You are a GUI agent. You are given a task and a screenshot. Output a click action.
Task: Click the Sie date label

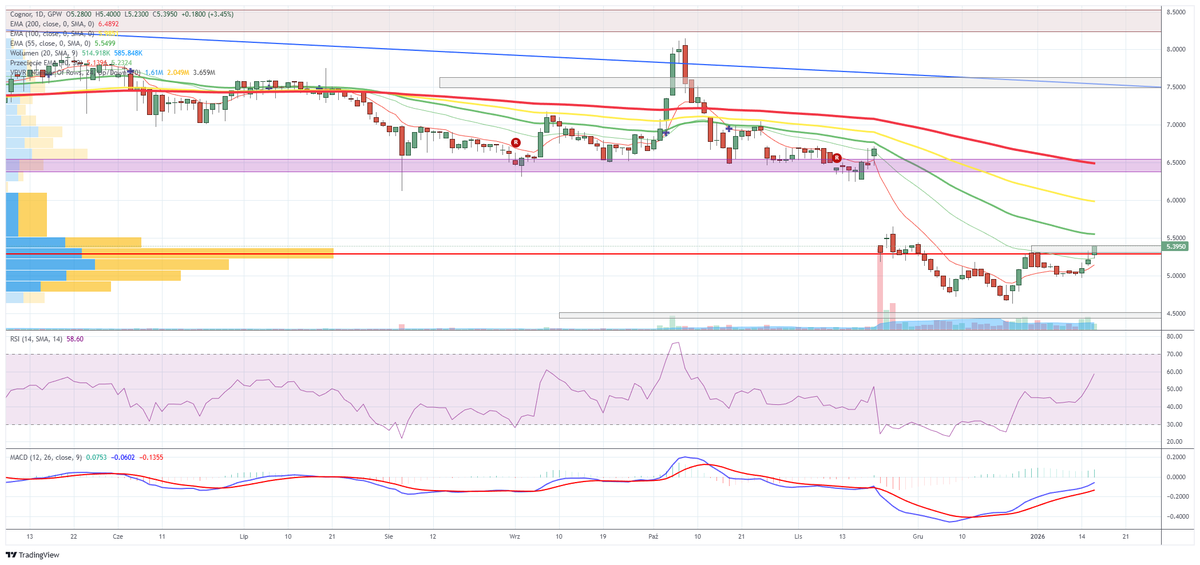click(388, 536)
